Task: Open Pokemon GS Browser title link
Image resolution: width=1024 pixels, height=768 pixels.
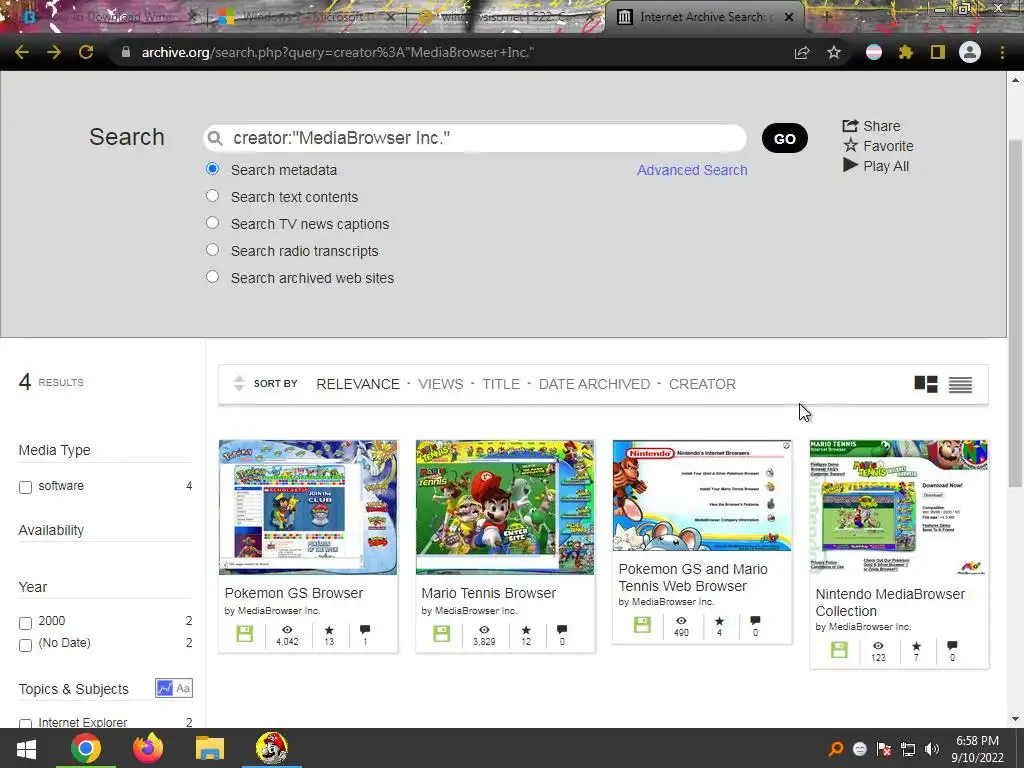Action: [x=294, y=593]
